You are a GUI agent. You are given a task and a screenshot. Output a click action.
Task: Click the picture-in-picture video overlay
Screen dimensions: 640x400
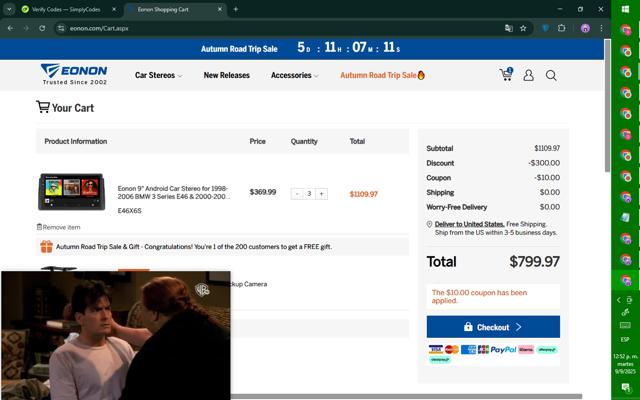point(116,335)
